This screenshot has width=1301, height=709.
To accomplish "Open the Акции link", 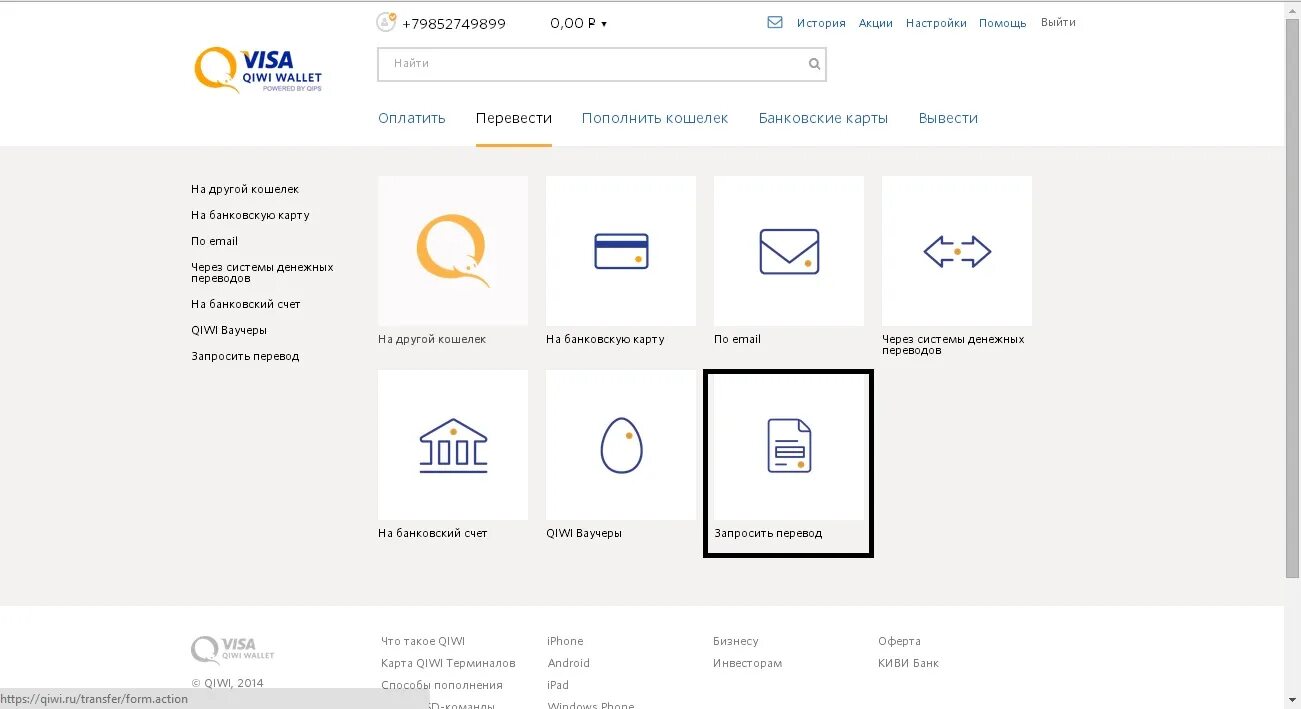I will click(876, 23).
